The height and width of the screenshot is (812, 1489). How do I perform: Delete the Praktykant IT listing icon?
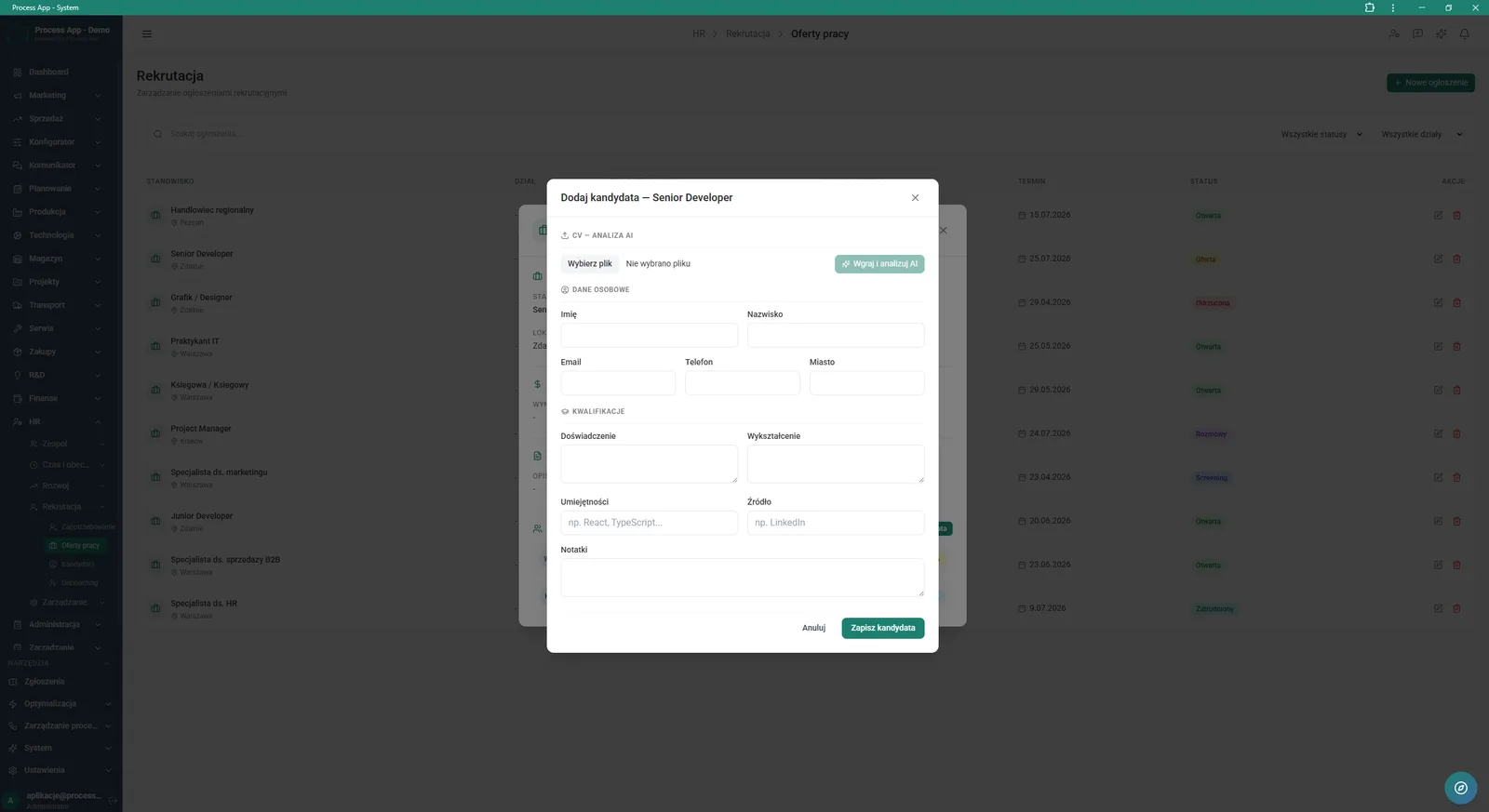point(1457,347)
